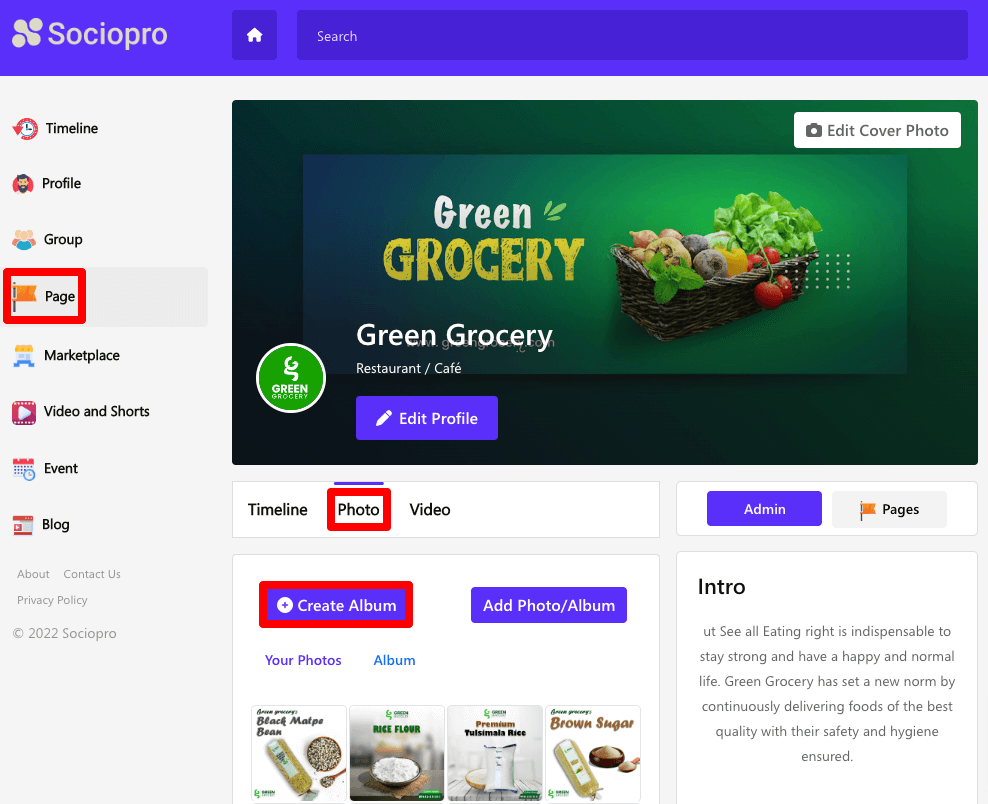This screenshot has width=988, height=804.
Task: Open the Brown Sugar photo thumbnail
Action: pos(592,754)
